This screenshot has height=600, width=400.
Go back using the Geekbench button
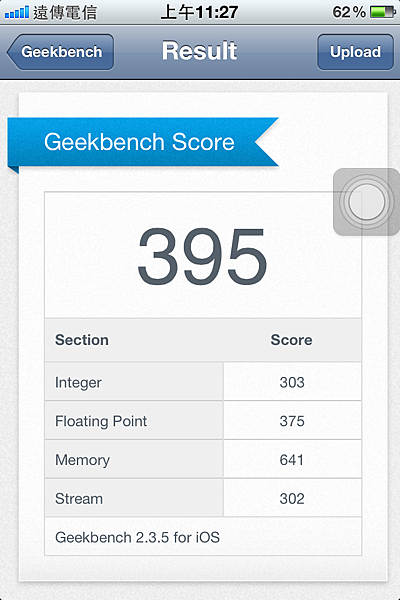(x=60, y=52)
